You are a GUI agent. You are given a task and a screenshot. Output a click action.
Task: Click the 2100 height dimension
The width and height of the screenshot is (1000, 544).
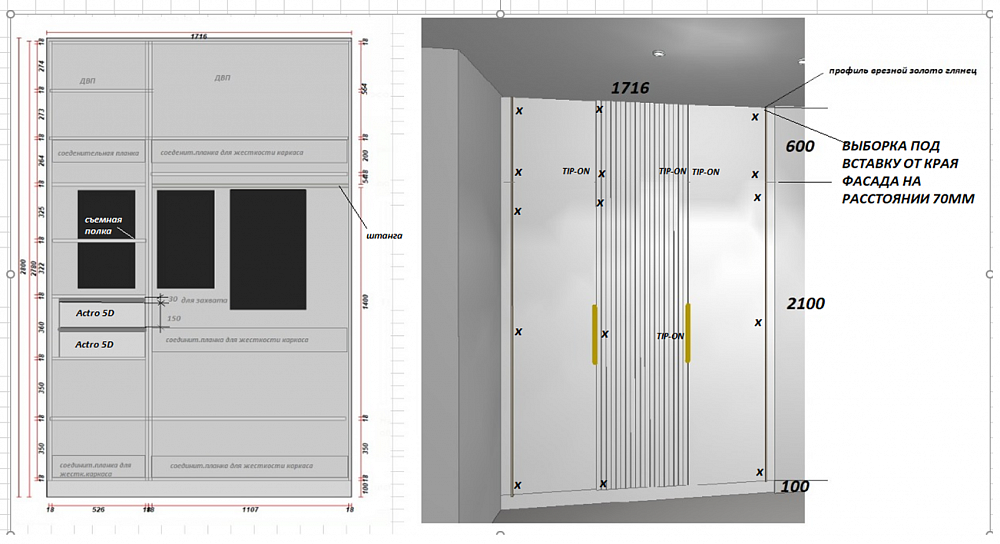[805, 303]
